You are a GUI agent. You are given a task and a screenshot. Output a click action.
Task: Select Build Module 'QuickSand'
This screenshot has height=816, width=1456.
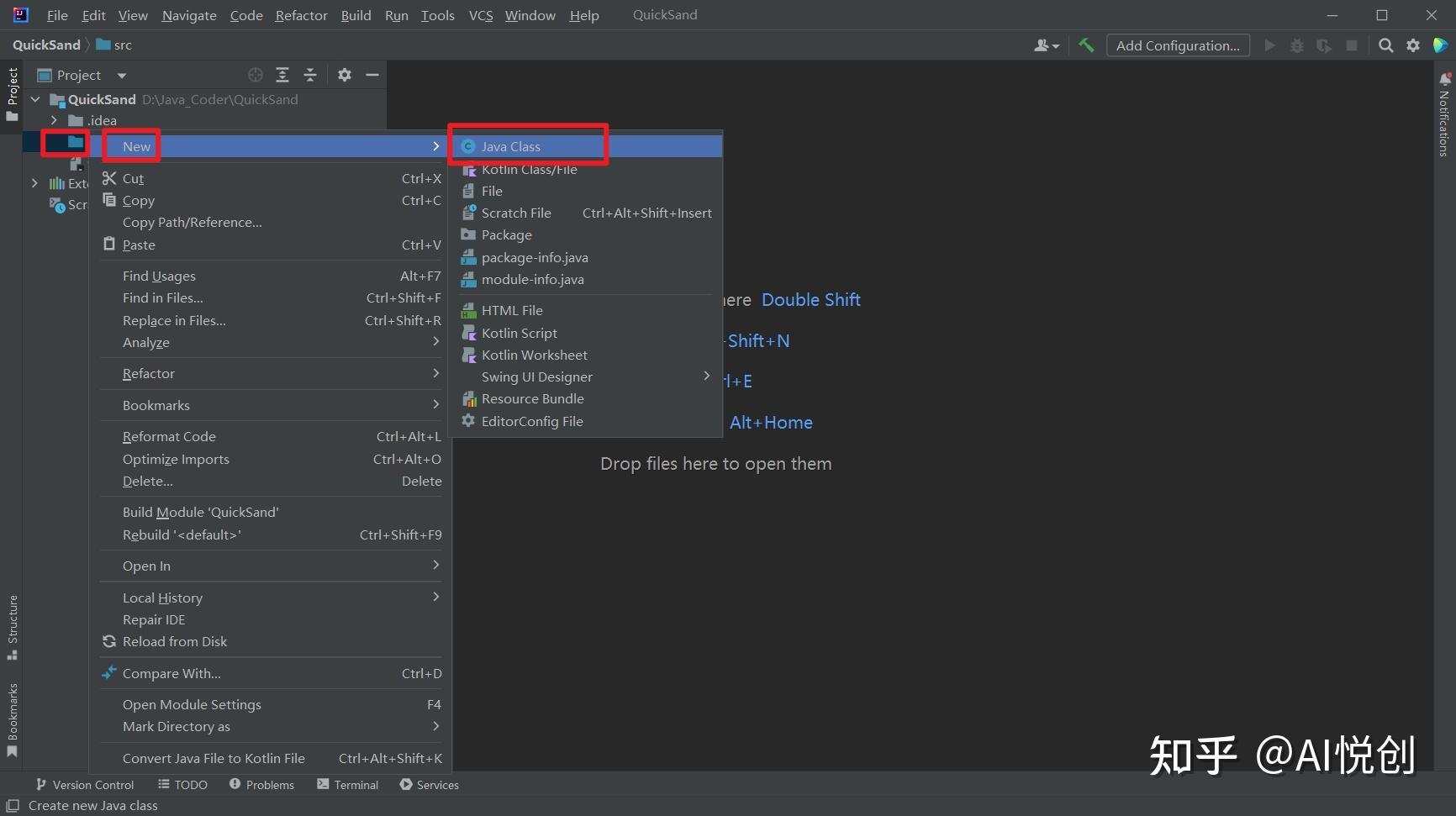(271, 512)
